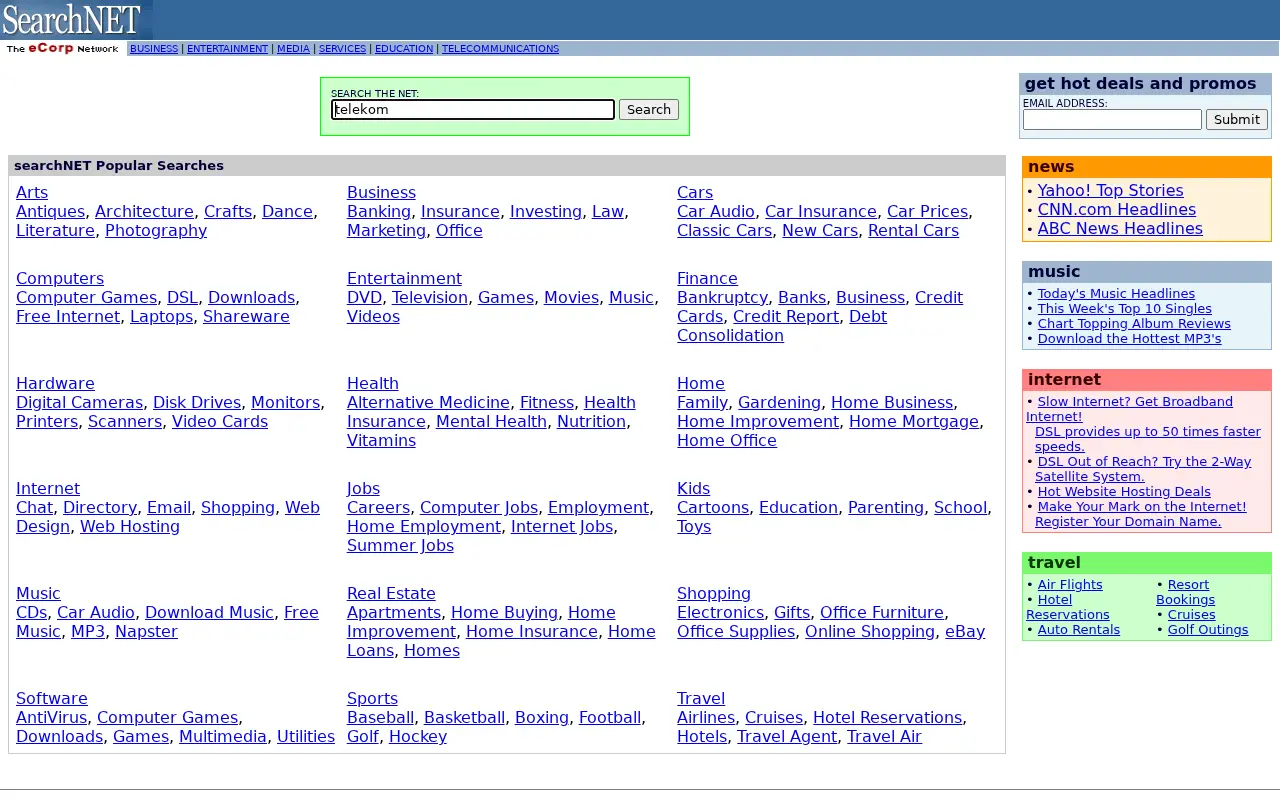Open the Computers category heading
1280x800 pixels.
[x=60, y=279]
